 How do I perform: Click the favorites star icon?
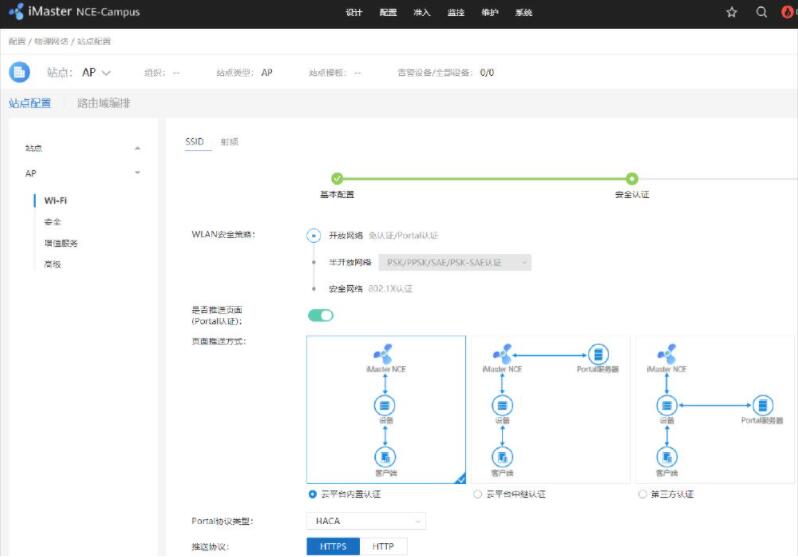coord(731,12)
